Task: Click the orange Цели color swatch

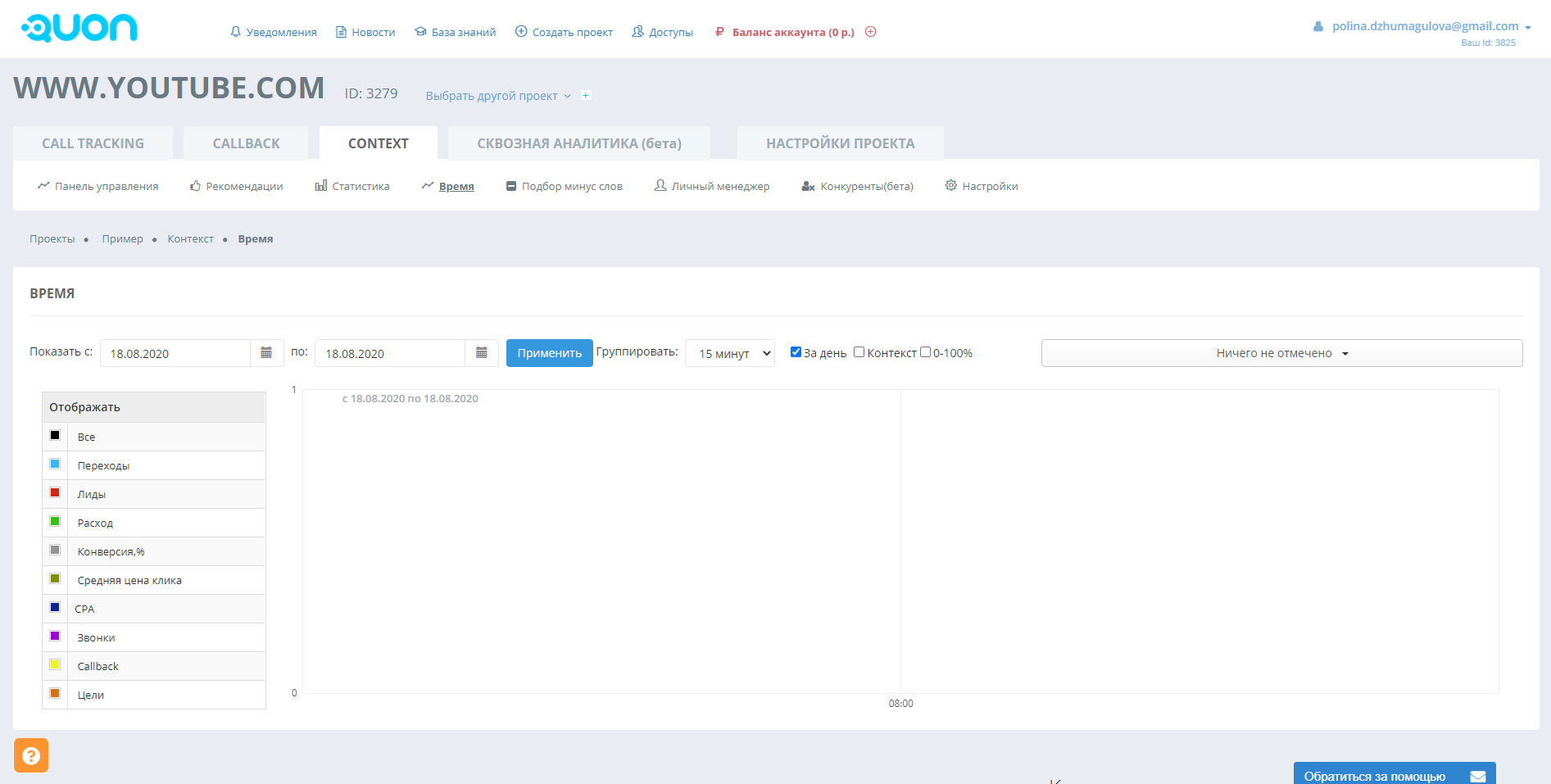Action: click(55, 693)
